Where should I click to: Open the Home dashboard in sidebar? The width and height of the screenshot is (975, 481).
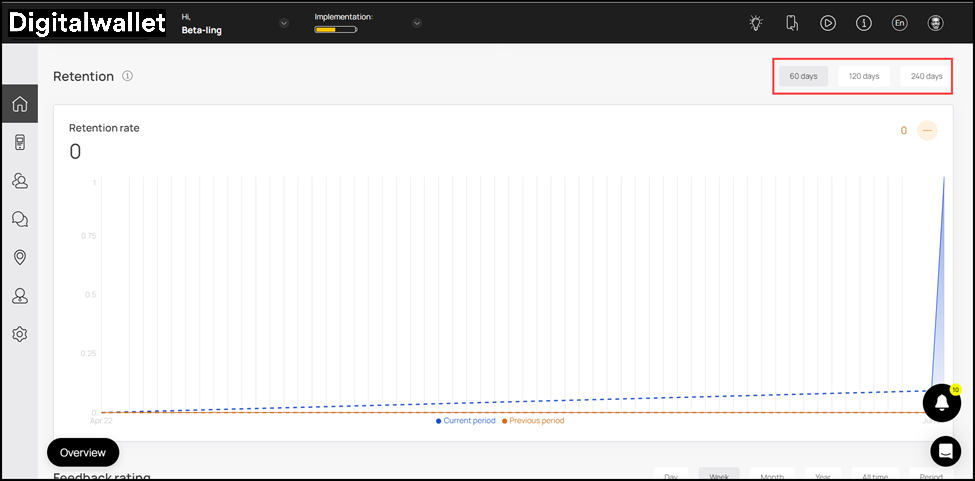(x=19, y=104)
